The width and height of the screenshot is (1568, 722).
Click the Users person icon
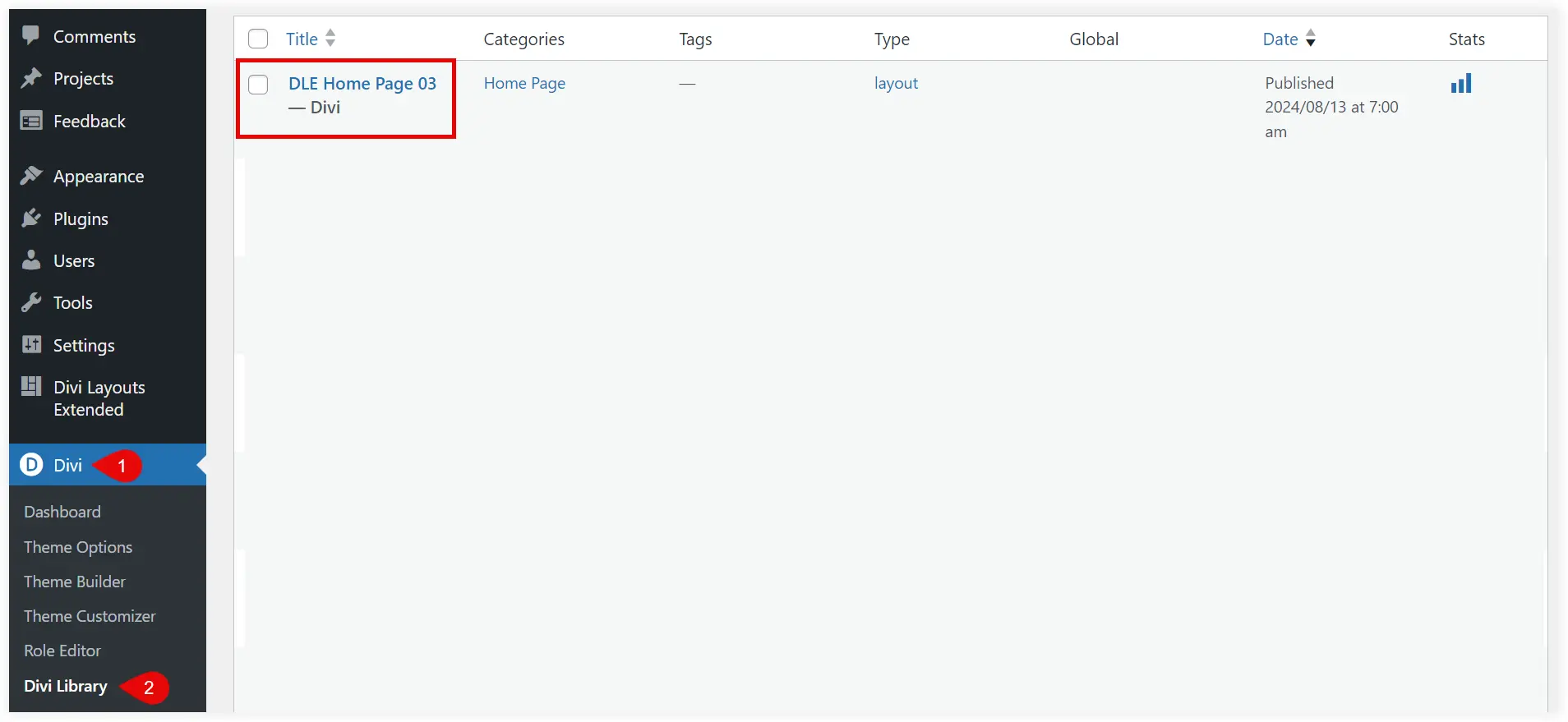tap(31, 260)
